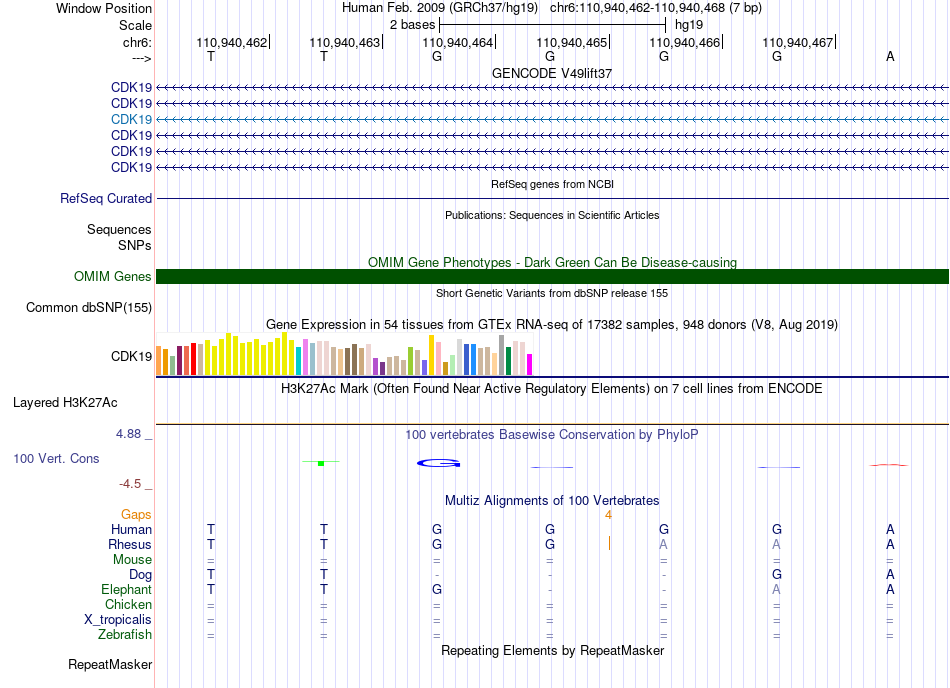Click the X_tropicalis alignment row label
Viewport: 950px width, 688px height.
[118, 620]
